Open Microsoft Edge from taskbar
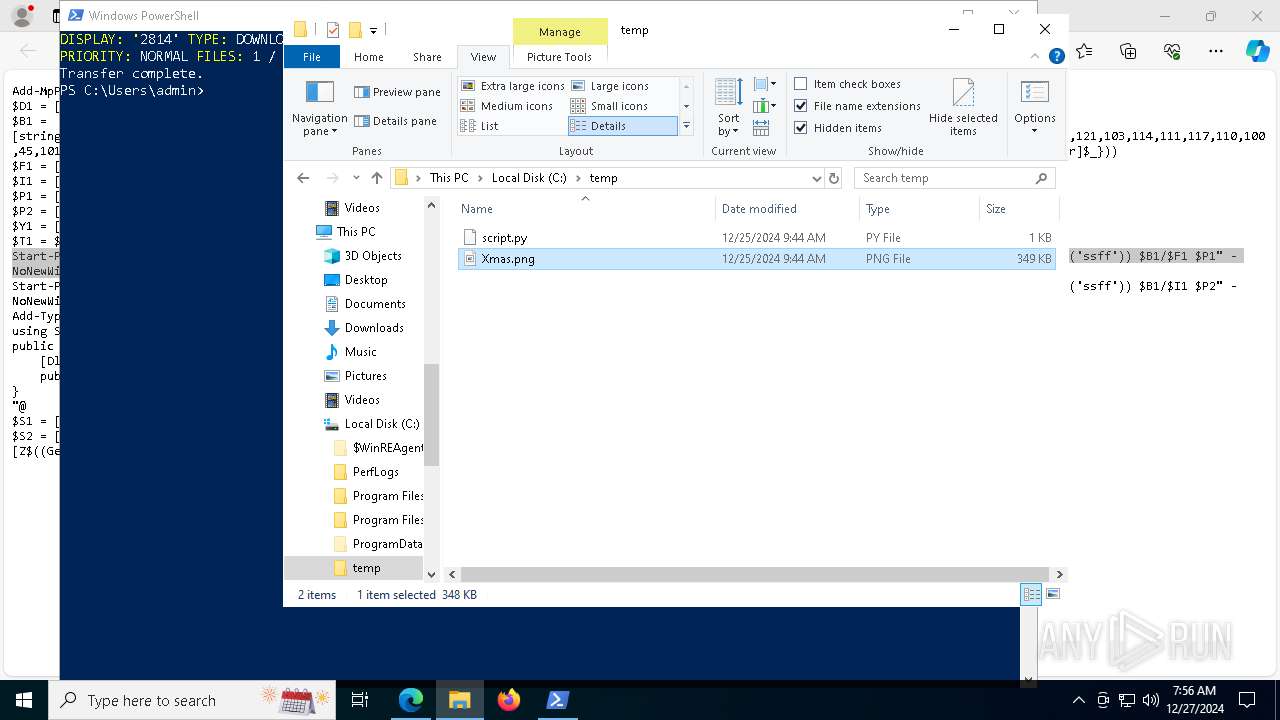This screenshot has width=1280, height=720. (411, 700)
